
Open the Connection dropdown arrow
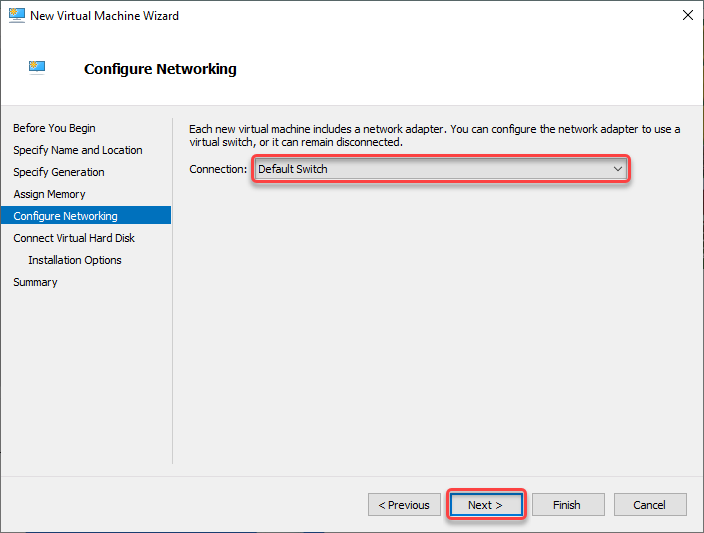pyautogui.click(x=618, y=169)
